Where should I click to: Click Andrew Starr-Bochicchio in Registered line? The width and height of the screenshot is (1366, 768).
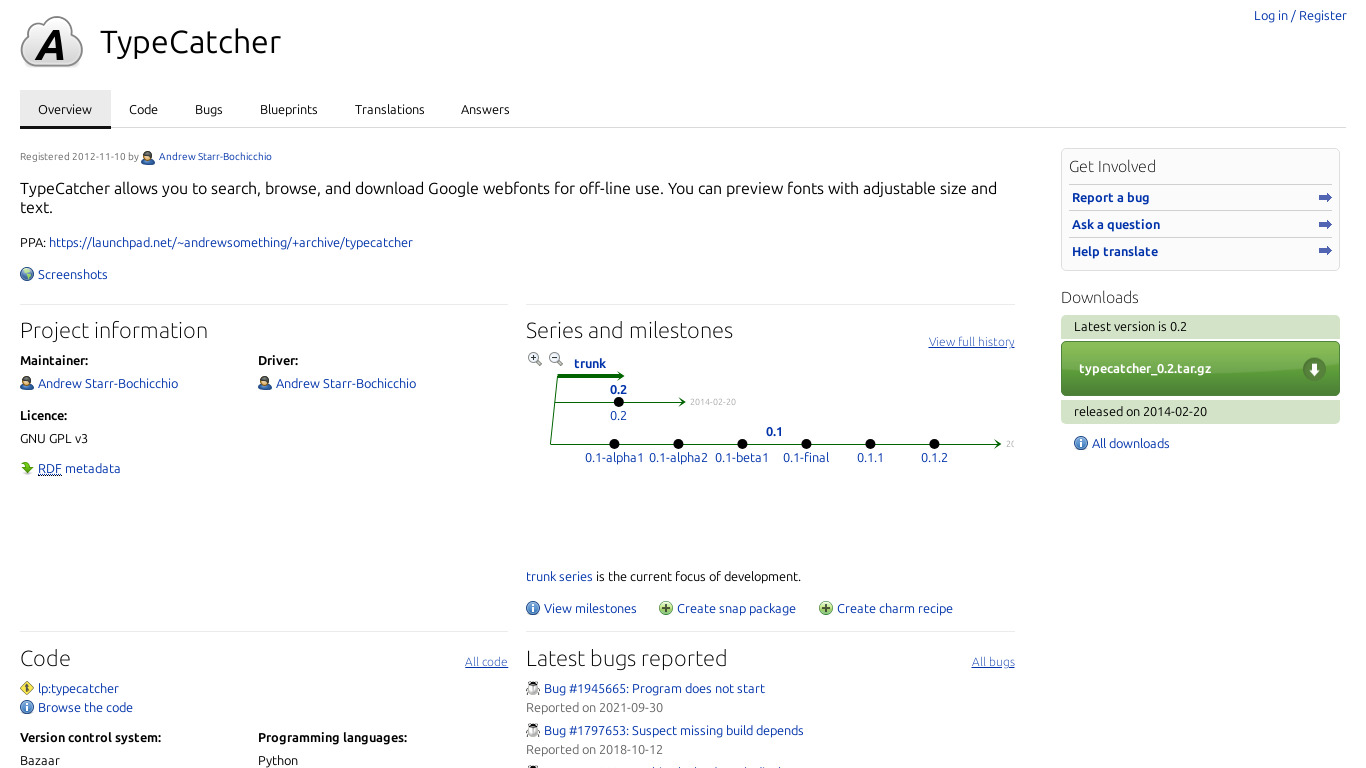tap(215, 157)
